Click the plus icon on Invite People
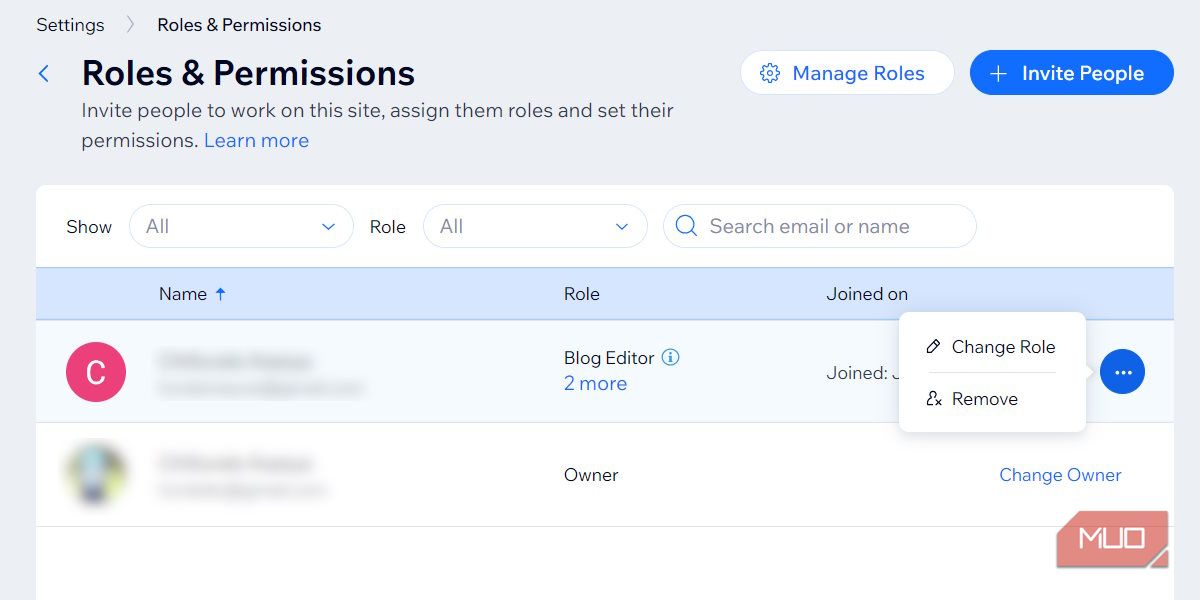This screenshot has height=600, width=1200. point(998,73)
